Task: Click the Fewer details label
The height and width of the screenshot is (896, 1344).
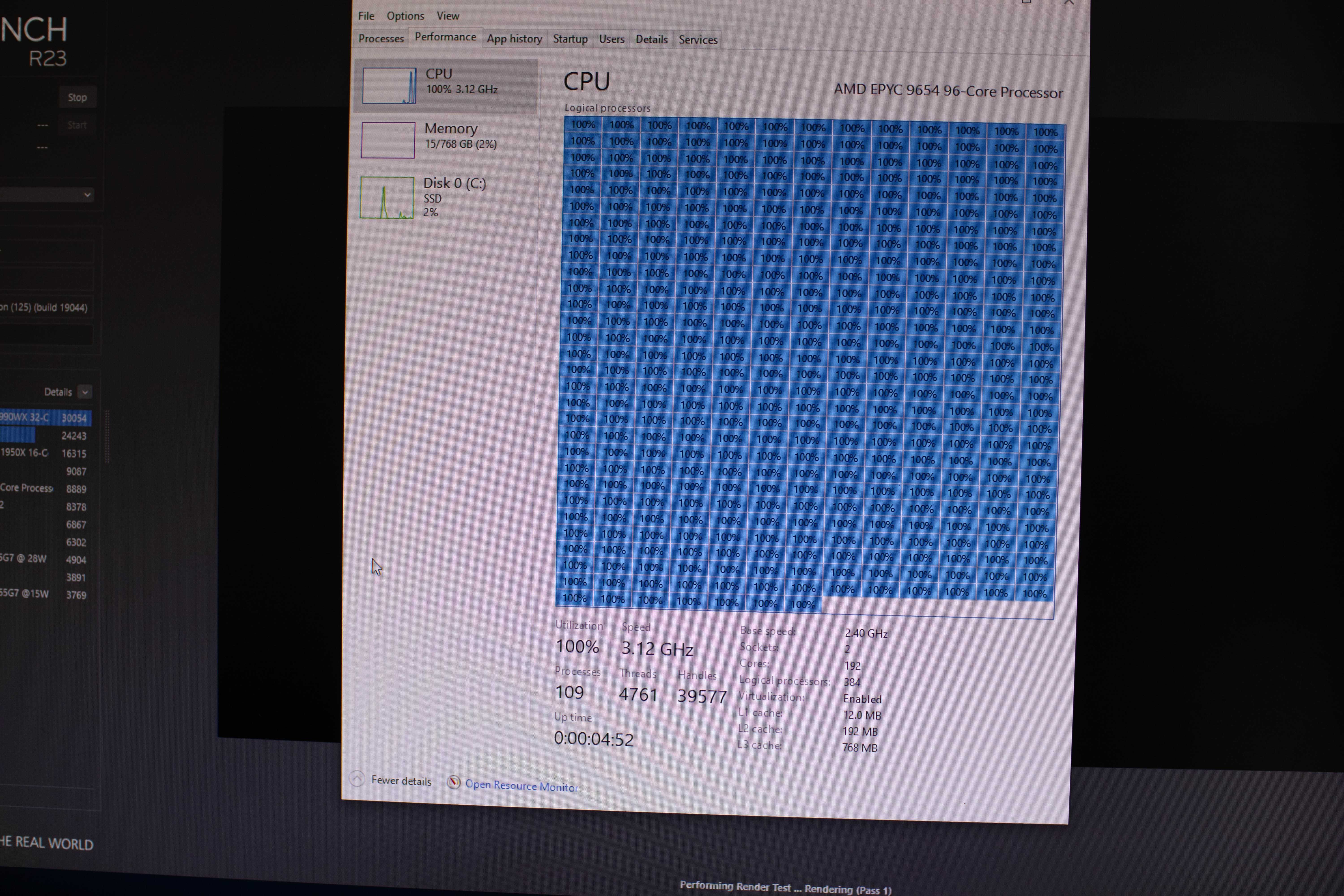Action: 401,781
